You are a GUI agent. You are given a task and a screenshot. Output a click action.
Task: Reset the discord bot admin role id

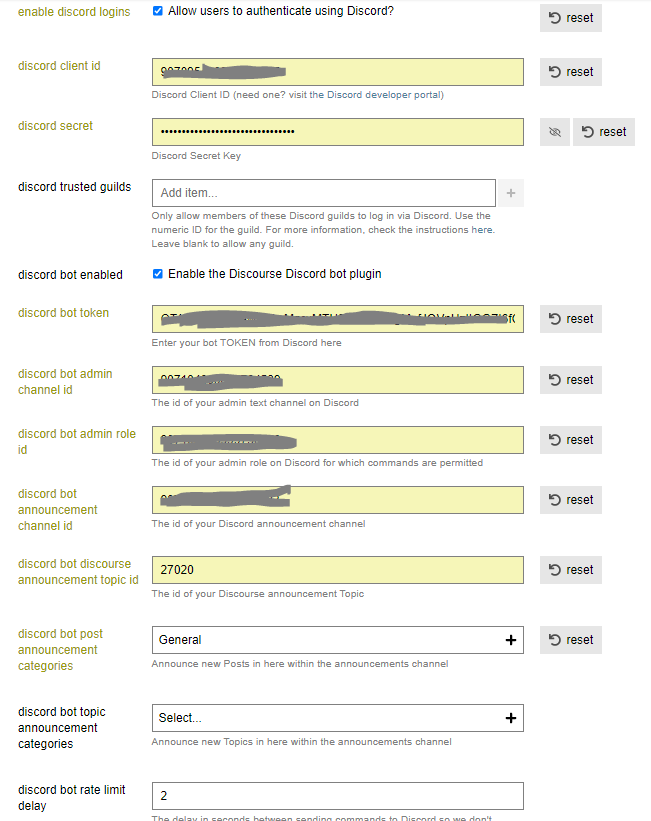click(570, 440)
